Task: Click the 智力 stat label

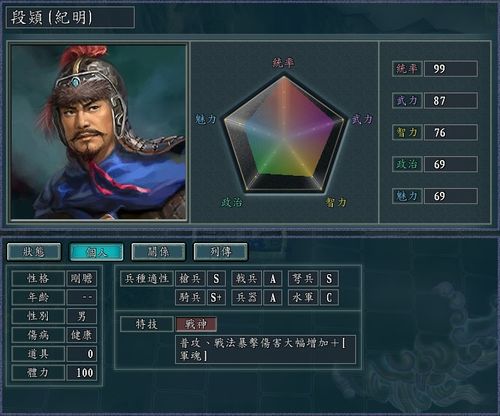Action: pos(407,132)
